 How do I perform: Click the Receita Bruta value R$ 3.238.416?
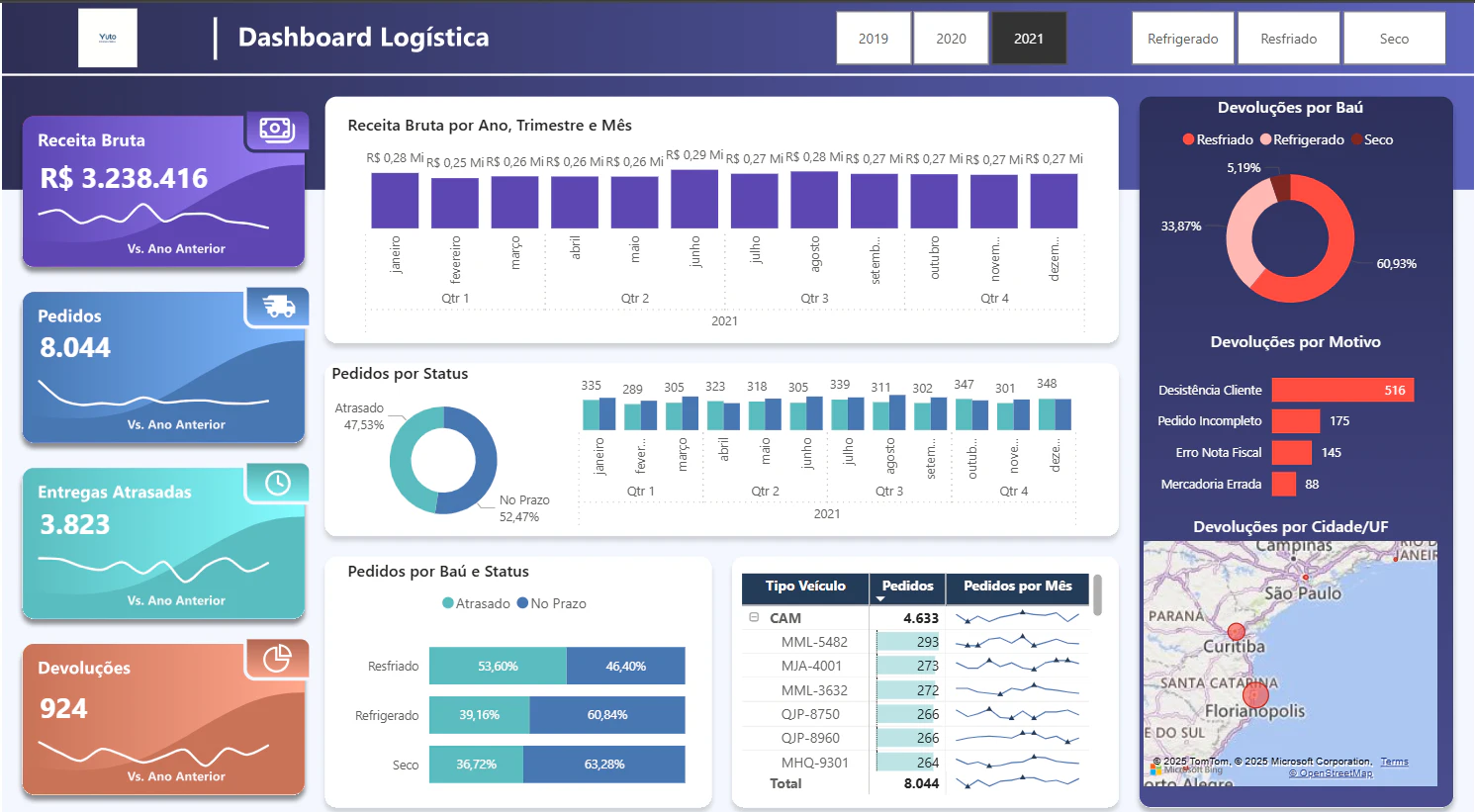pyautogui.click(x=124, y=178)
